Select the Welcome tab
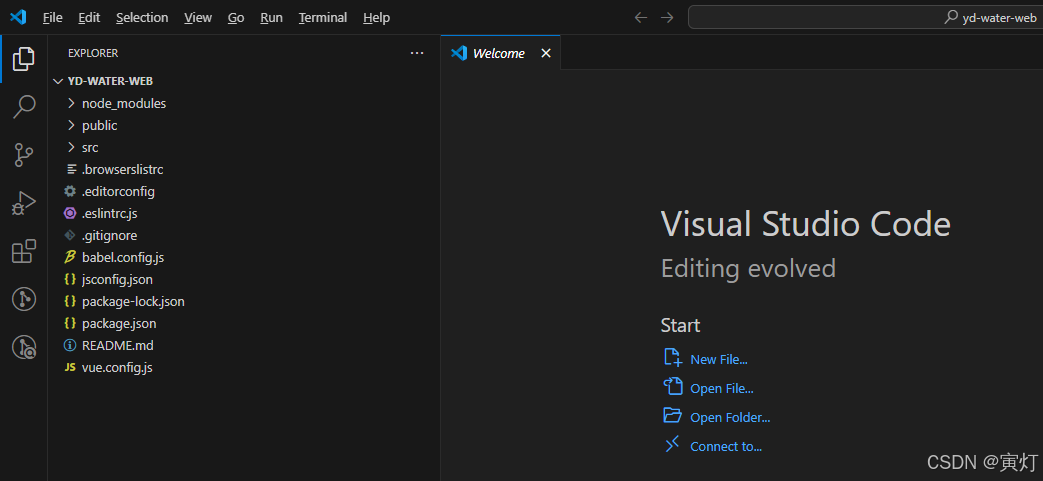Image resolution: width=1043 pixels, height=481 pixels. pyautogui.click(x=500, y=53)
